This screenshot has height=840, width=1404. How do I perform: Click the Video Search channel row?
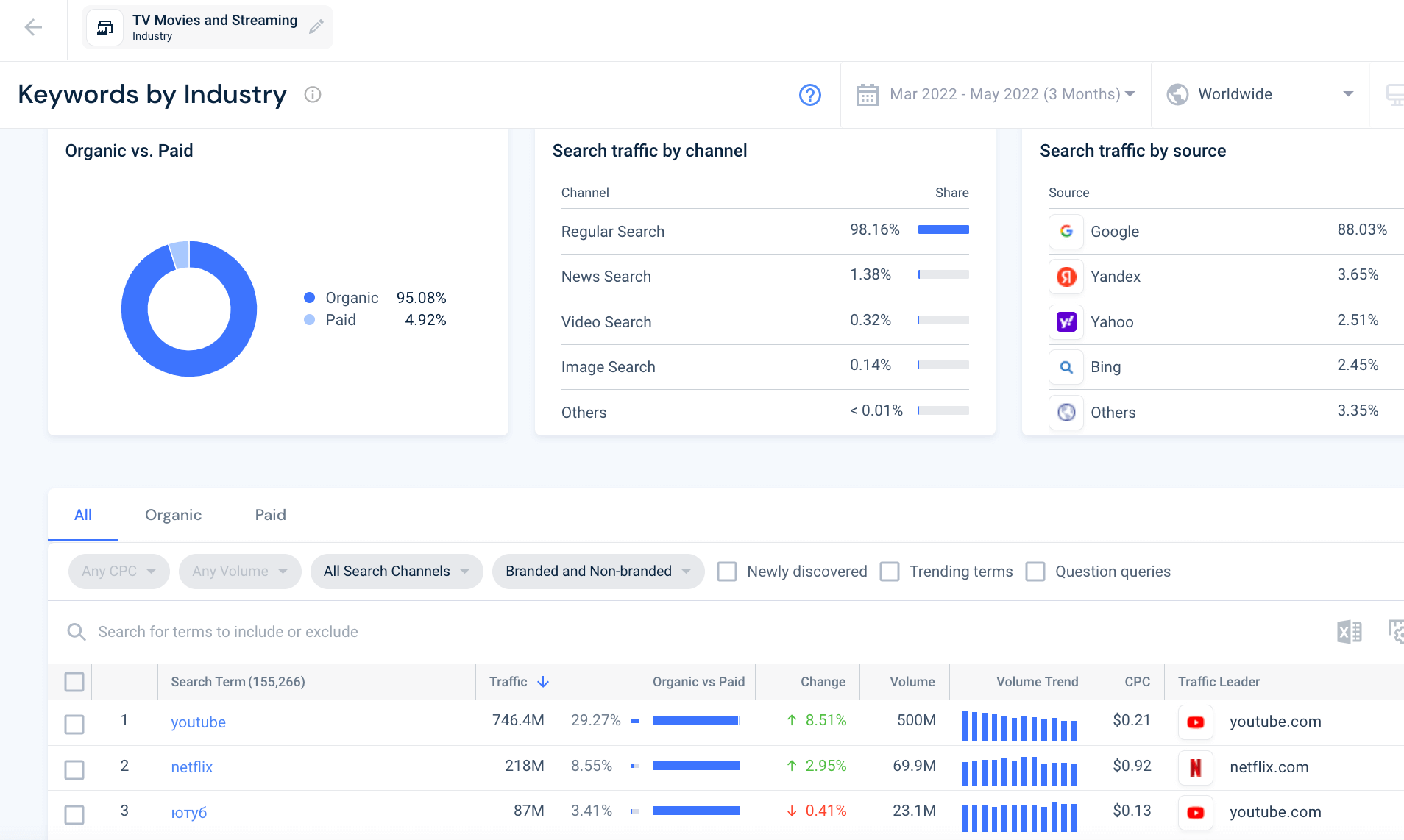point(765,322)
